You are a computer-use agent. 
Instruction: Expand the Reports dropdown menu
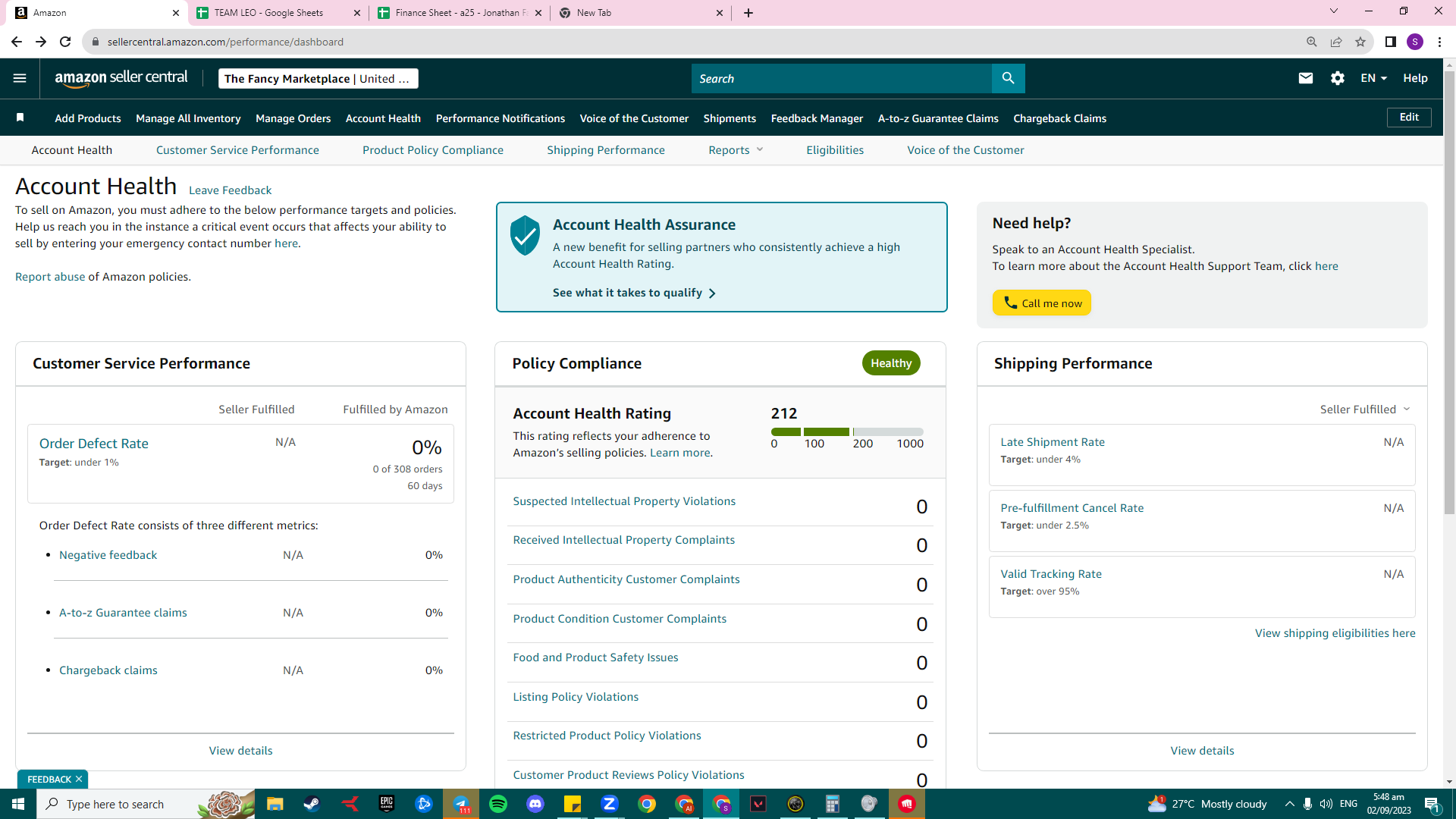[x=736, y=150]
